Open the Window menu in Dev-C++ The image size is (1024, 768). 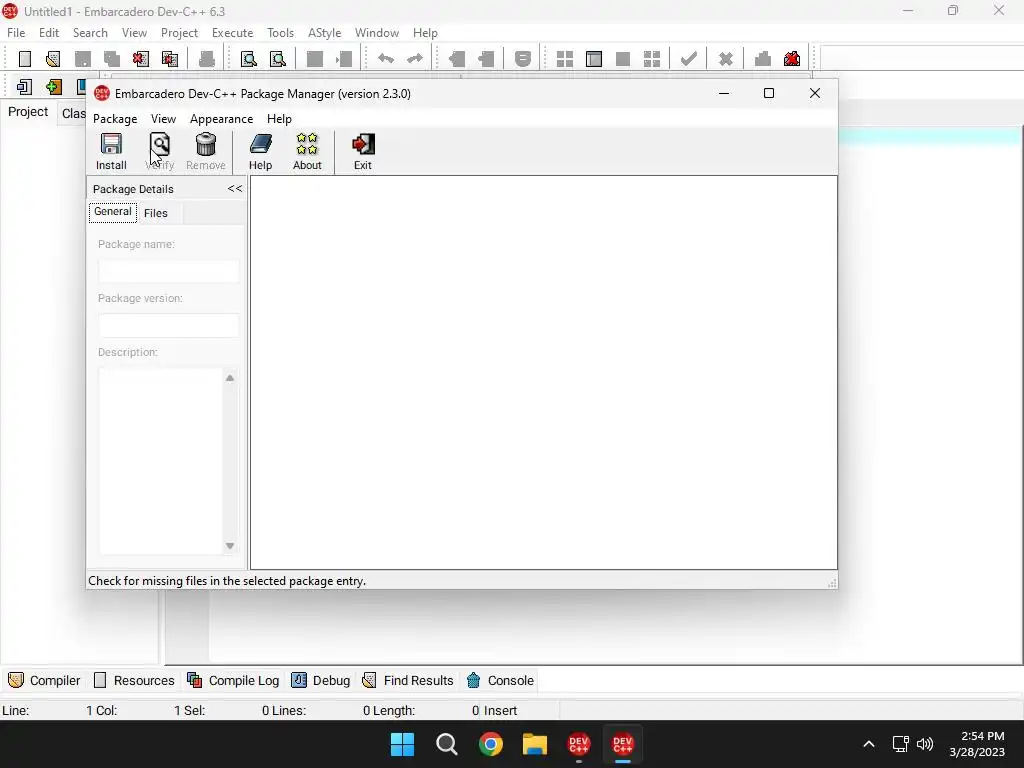click(x=377, y=33)
